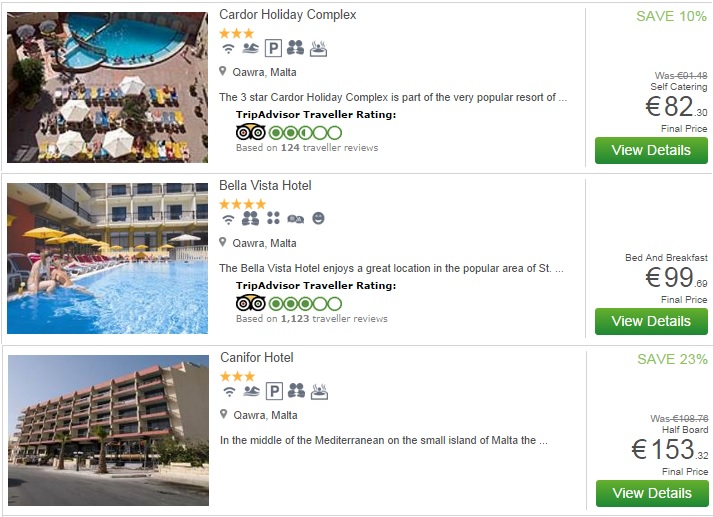The height and width of the screenshot is (517, 713).
Task: Click the family icon for Canifor Hotel
Action: coord(296,391)
